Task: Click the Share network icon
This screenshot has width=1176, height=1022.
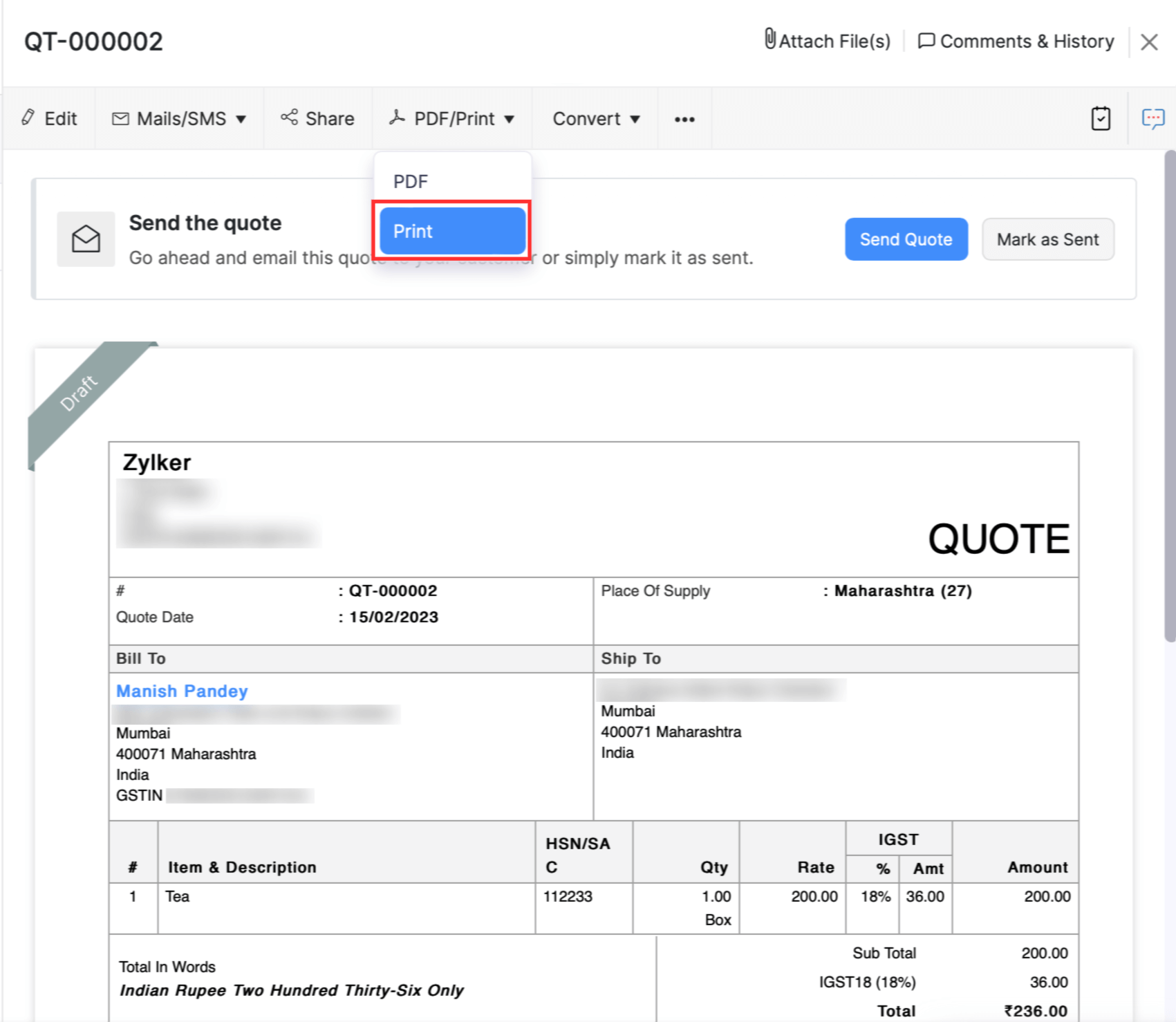Action: click(289, 118)
